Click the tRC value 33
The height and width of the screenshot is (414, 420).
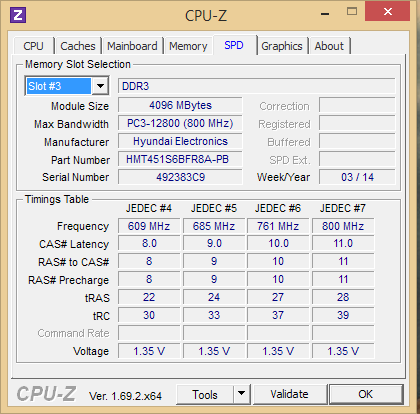214,315
